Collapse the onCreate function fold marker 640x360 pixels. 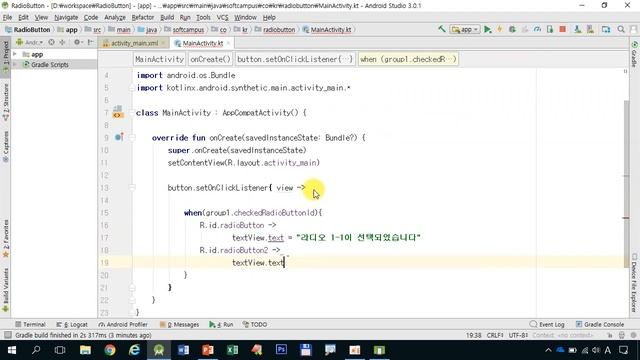coord(132,138)
